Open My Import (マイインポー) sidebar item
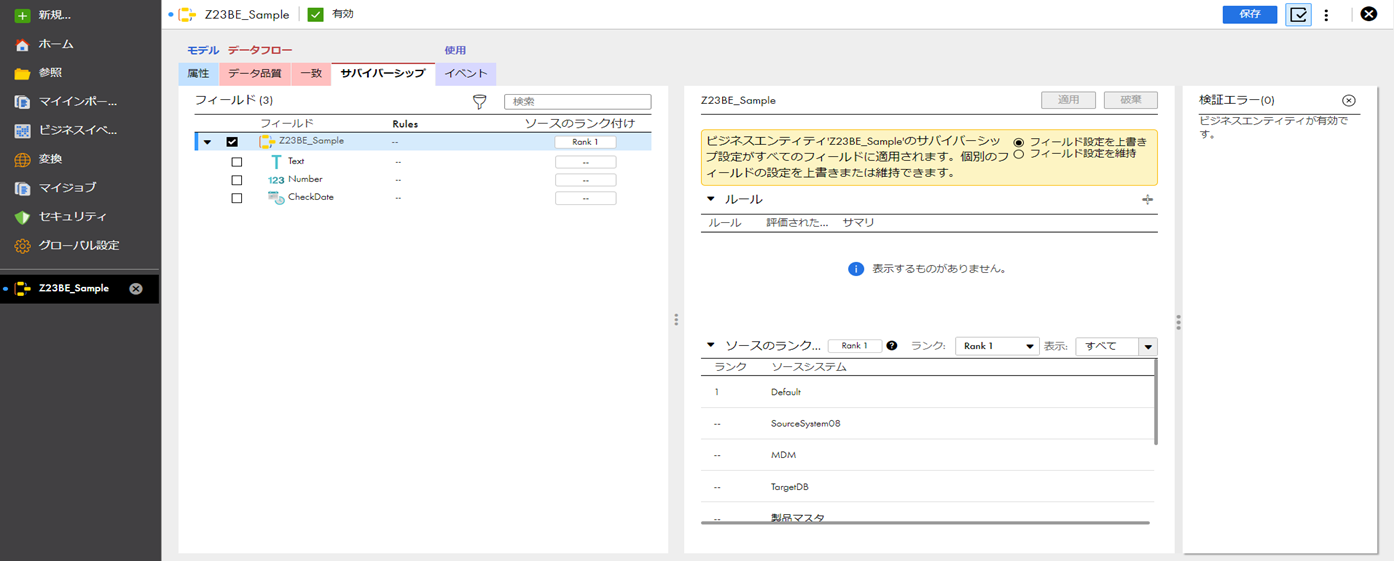The image size is (1394, 561). [x=80, y=102]
